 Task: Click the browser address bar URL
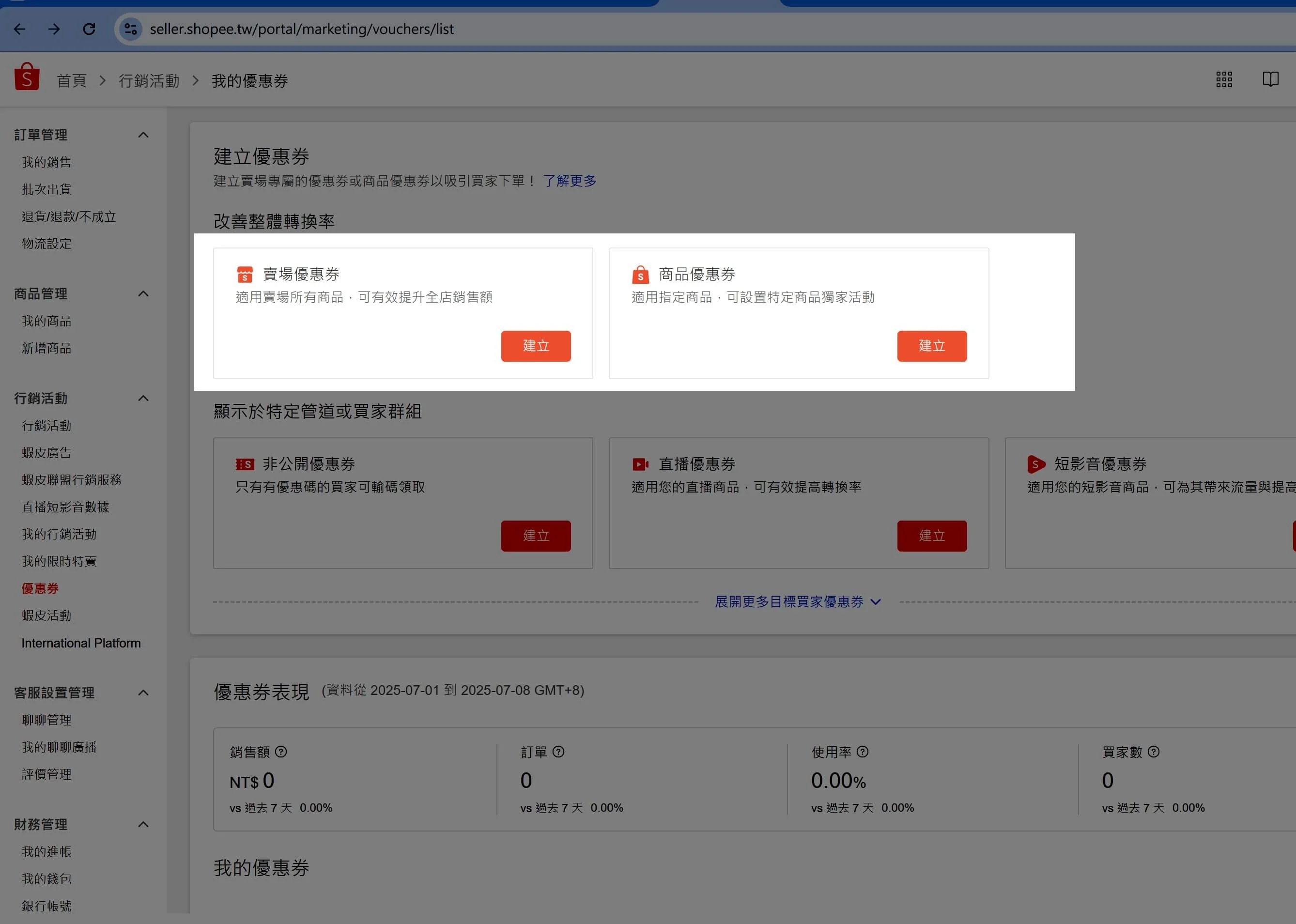302,29
